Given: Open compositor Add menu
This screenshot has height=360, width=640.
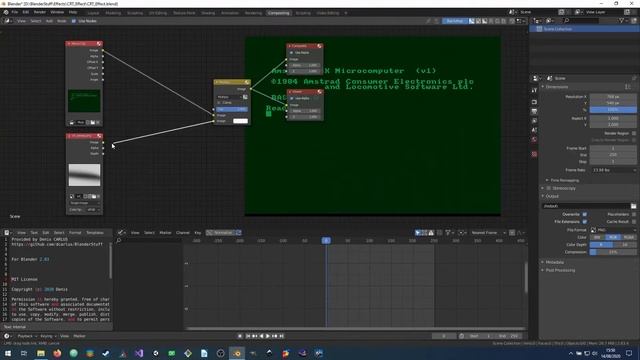Looking at the screenshot, I should (x=49, y=21).
